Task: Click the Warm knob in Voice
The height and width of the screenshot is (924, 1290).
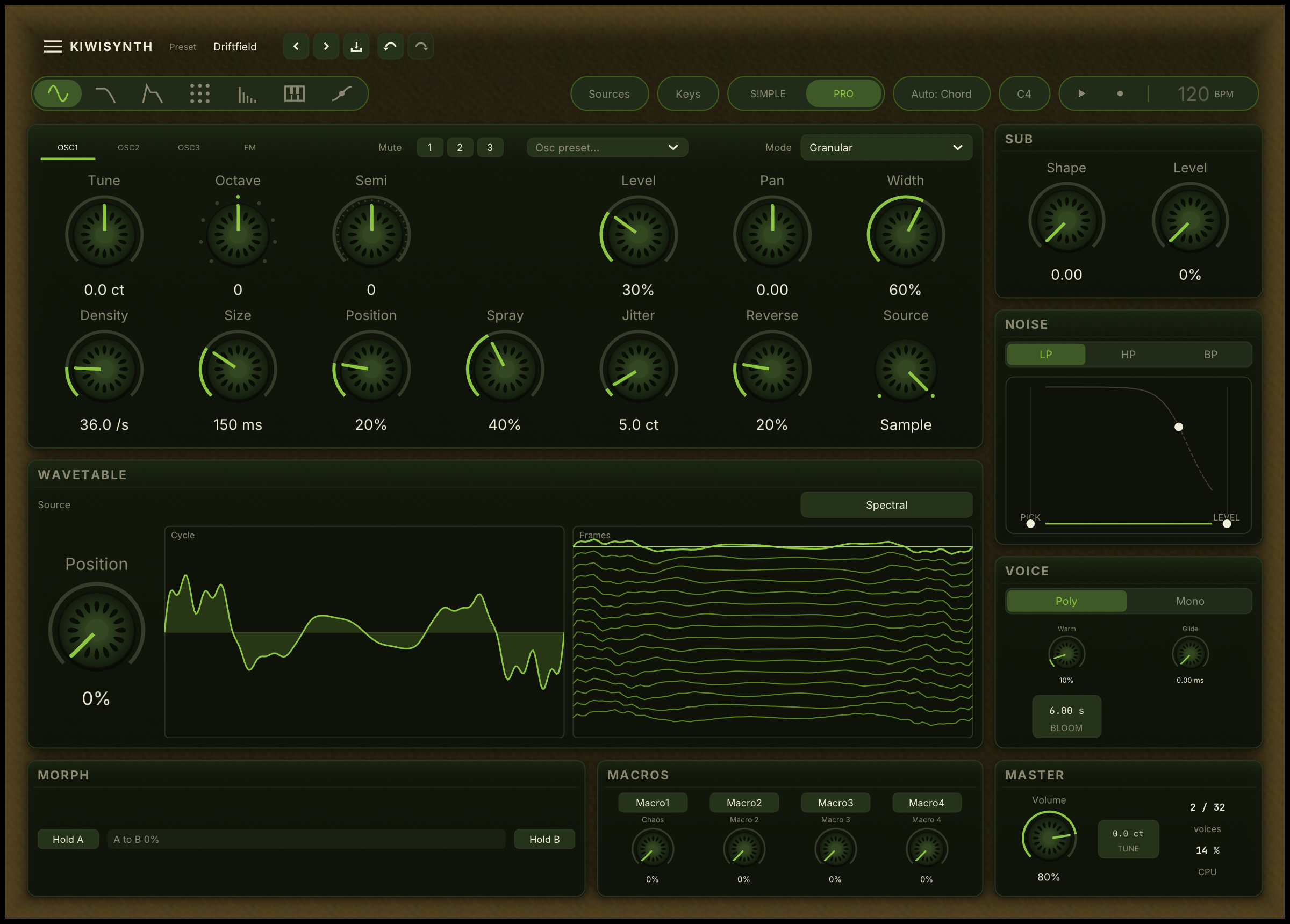Action: 1066,654
